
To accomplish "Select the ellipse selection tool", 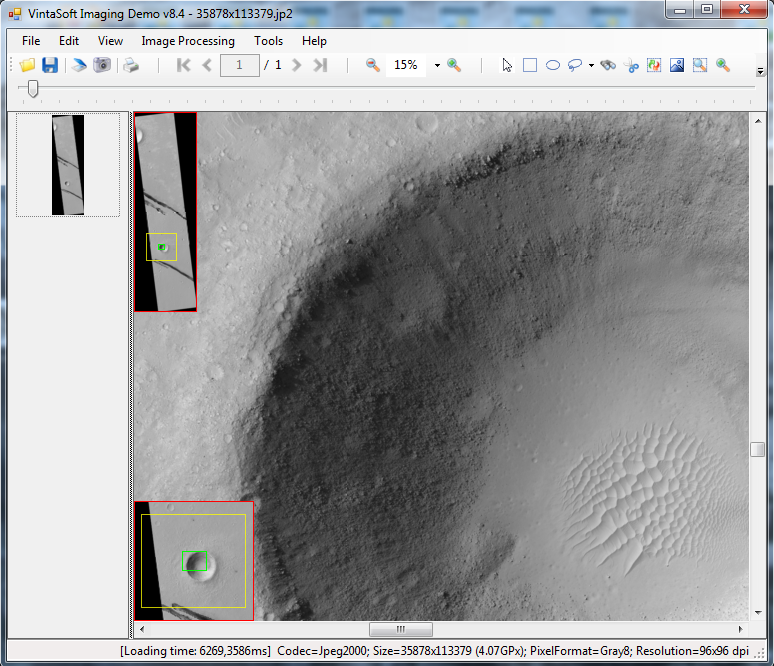I will point(552,65).
